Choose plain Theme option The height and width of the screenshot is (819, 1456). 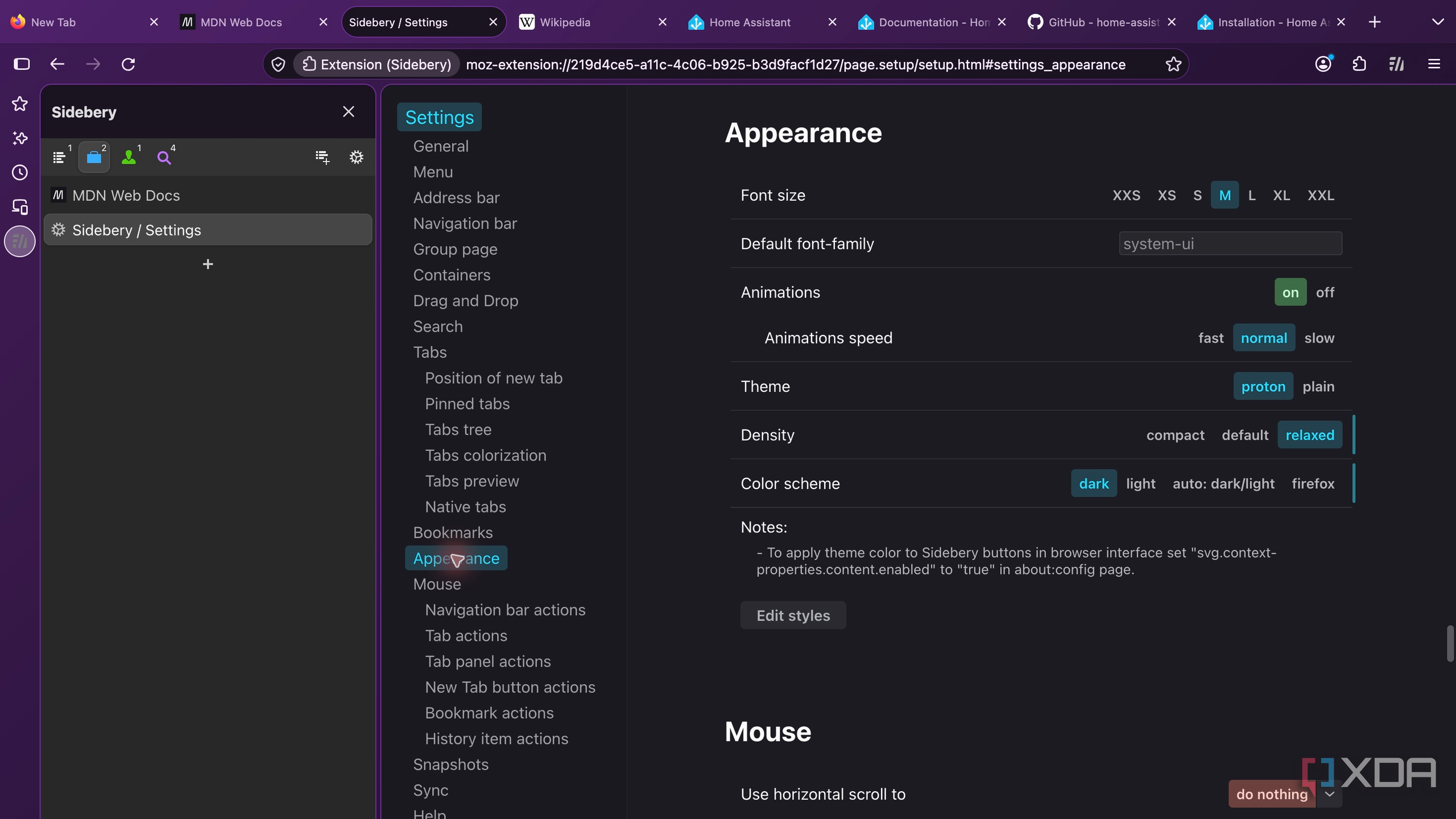coord(1318,387)
